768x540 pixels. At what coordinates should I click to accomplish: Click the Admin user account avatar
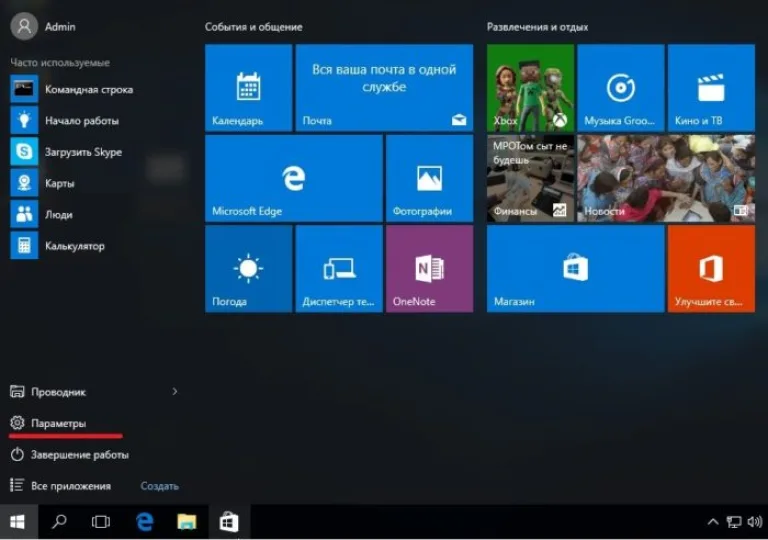(24, 26)
